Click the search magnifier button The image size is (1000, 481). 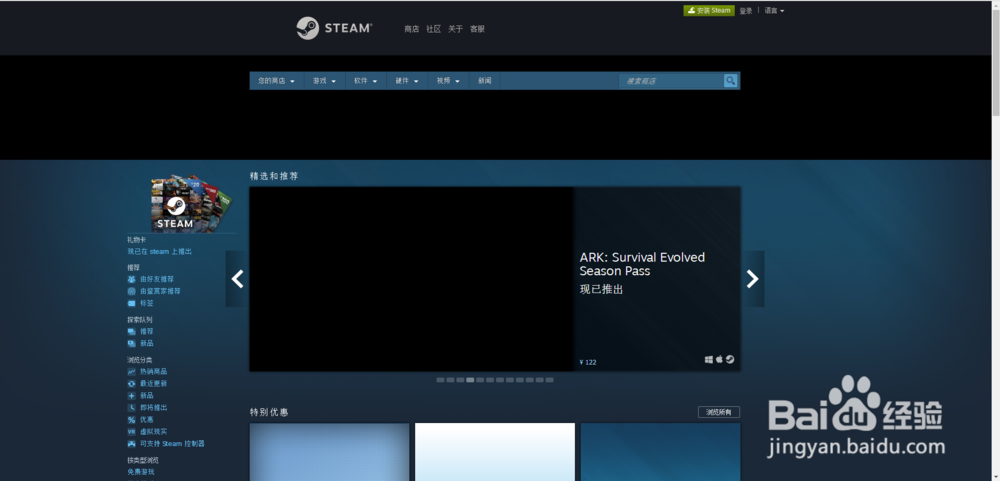(730, 81)
